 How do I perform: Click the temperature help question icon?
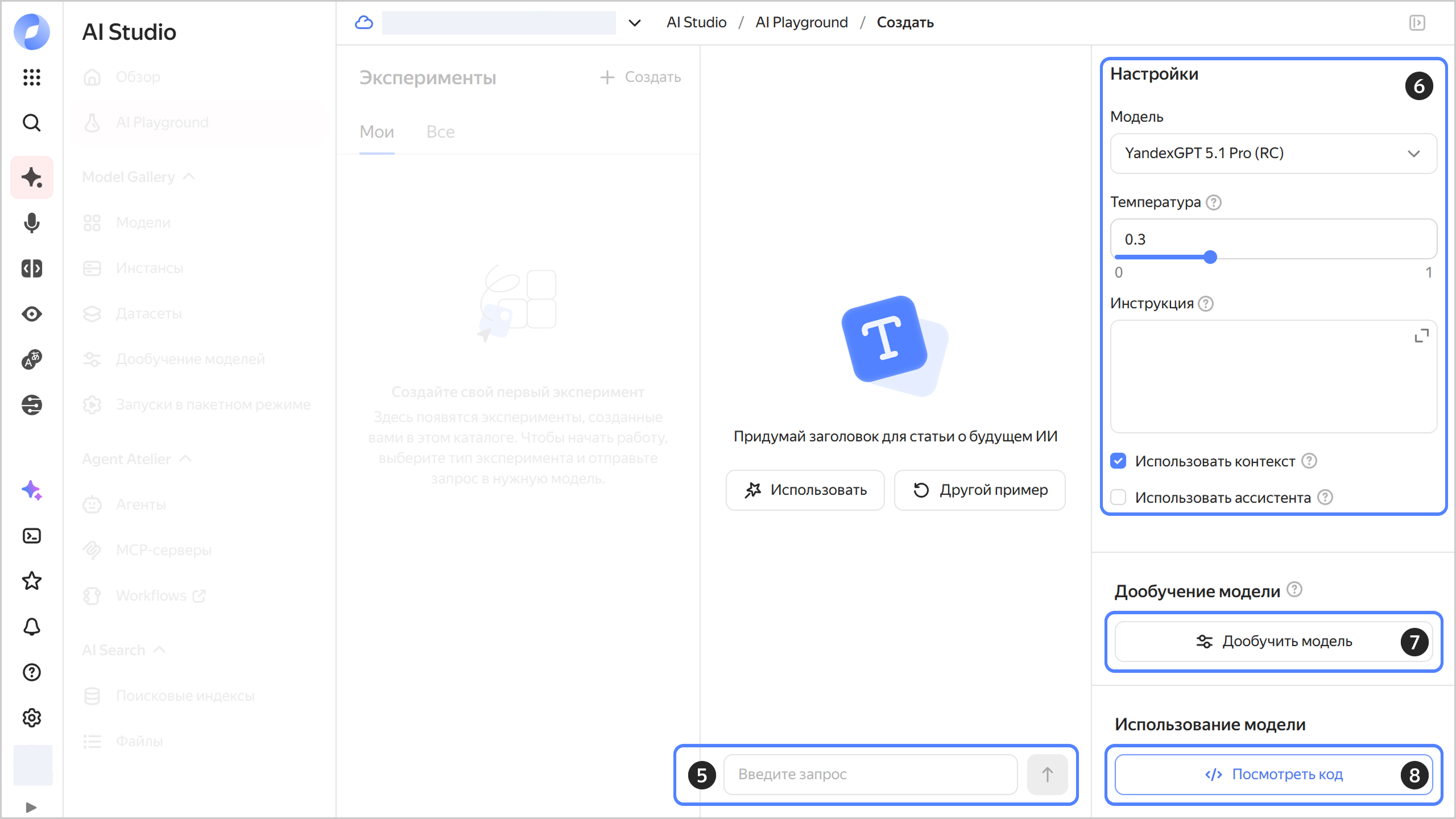tap(1214, 202)
